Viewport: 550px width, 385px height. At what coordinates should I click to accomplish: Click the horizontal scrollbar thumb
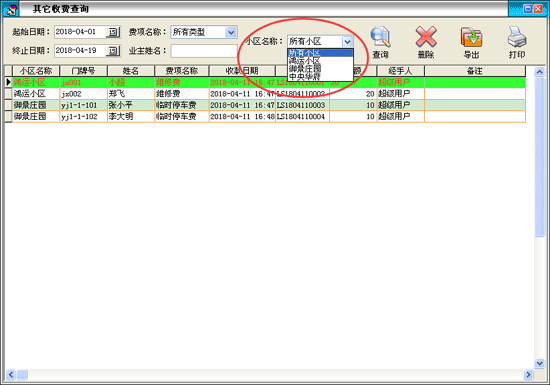tap(22, 375)
